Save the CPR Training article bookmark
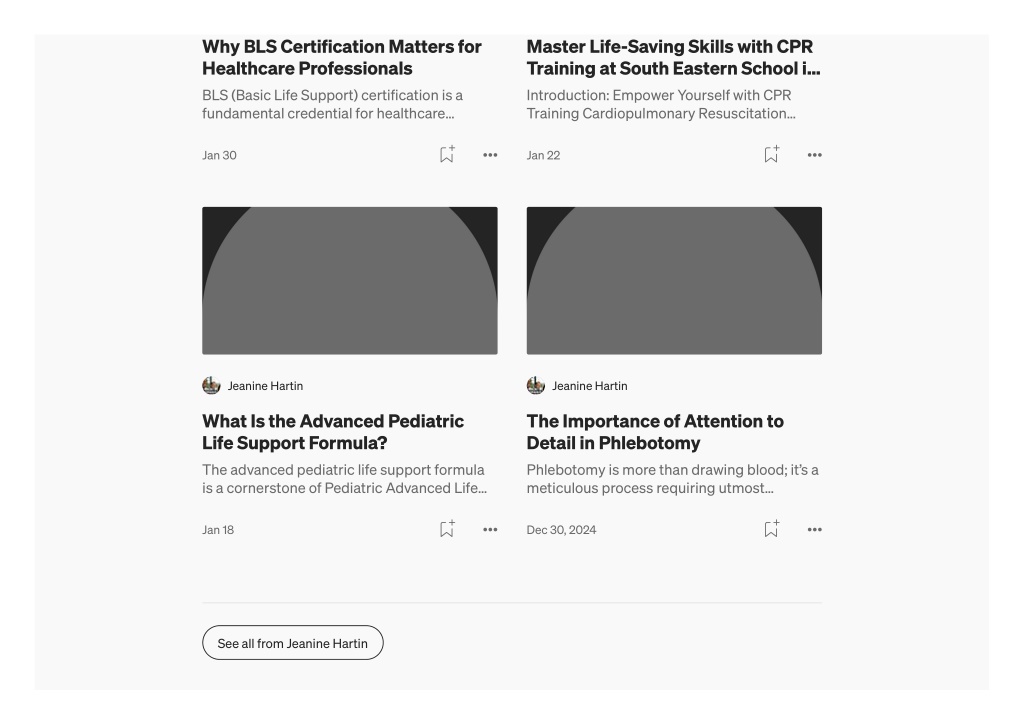This screenshot has height=723, width=1024. 771,154
